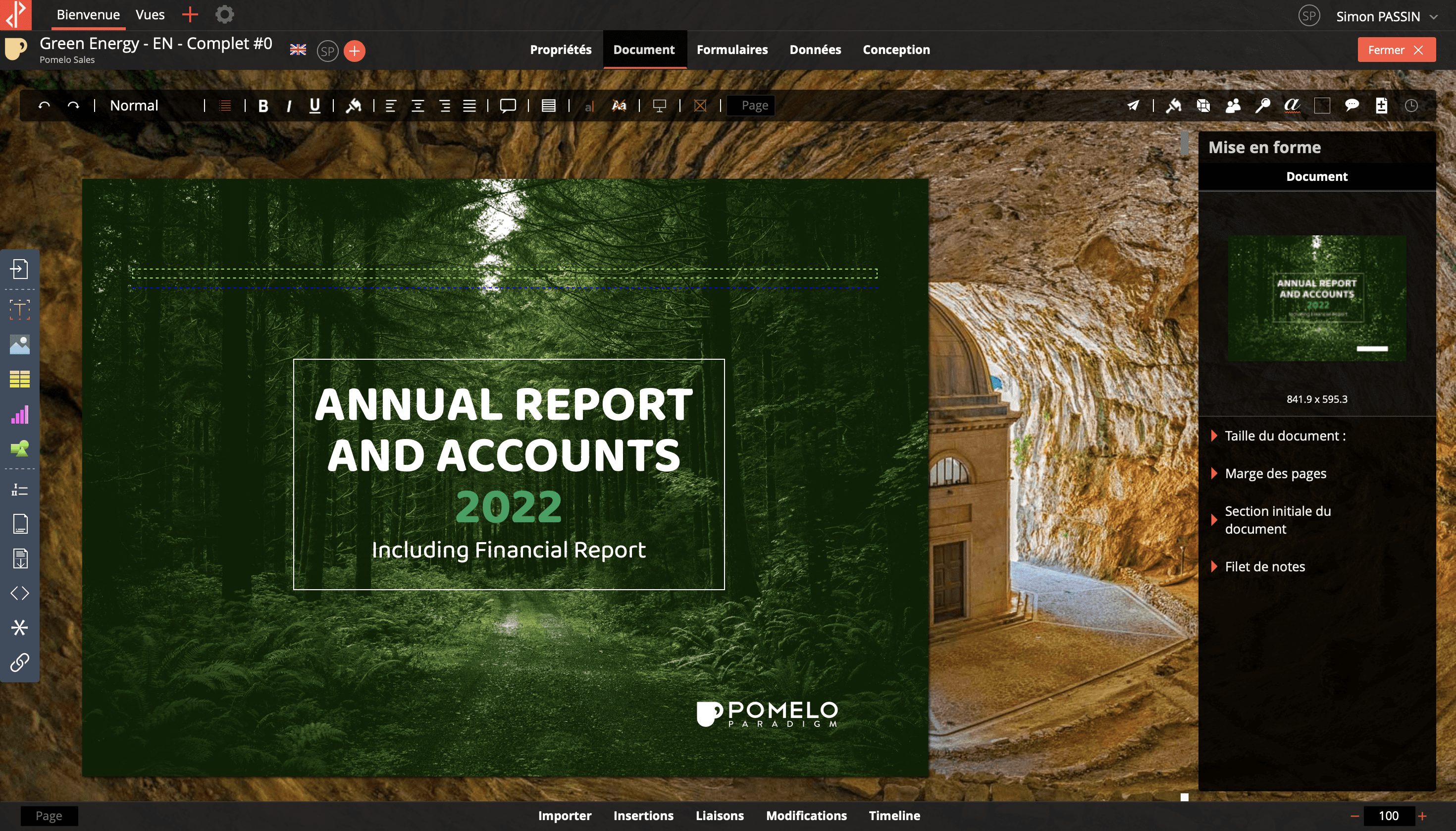
Task: Click the document thumbnail preview
Action: pyautogui.click(x=1316, y=298)
